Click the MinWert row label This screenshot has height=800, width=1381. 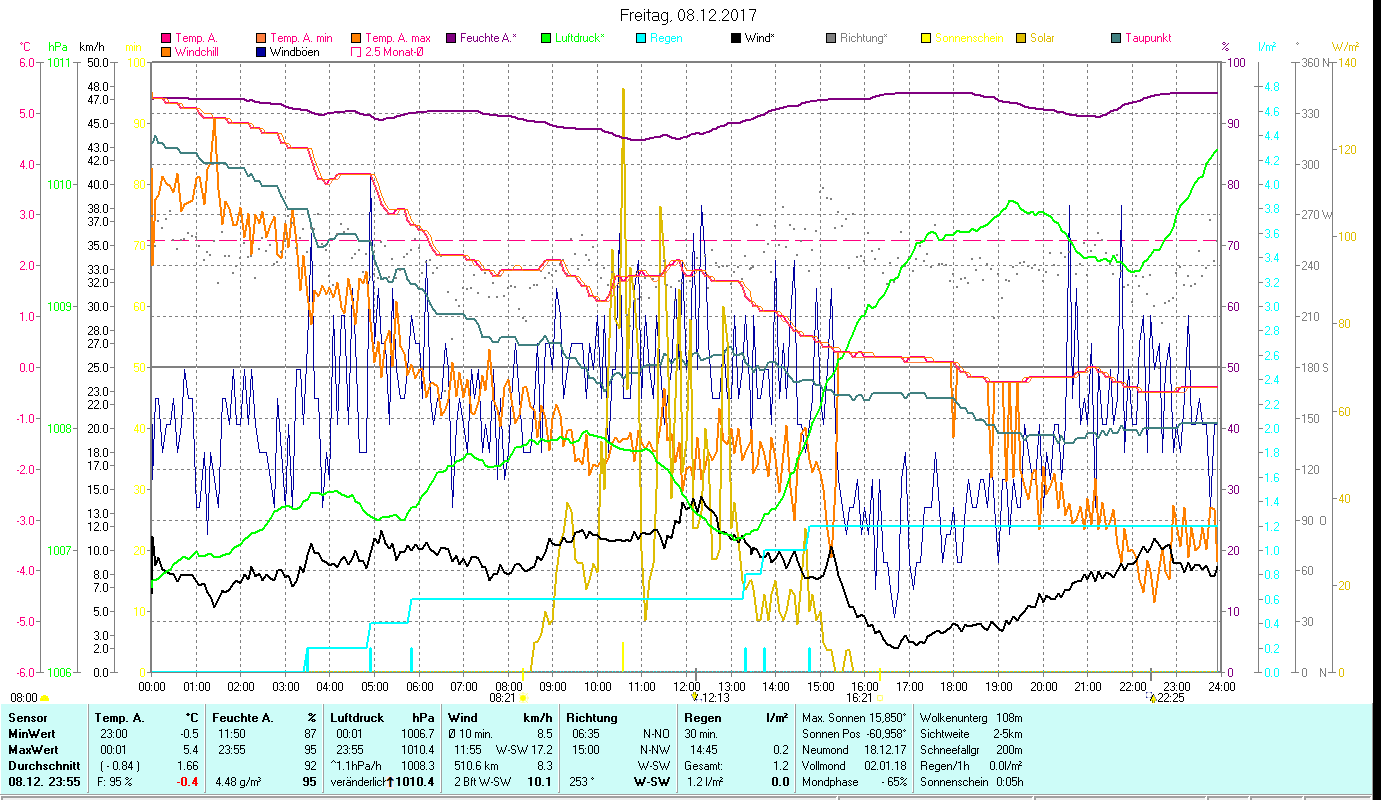[x=32, y=734]
